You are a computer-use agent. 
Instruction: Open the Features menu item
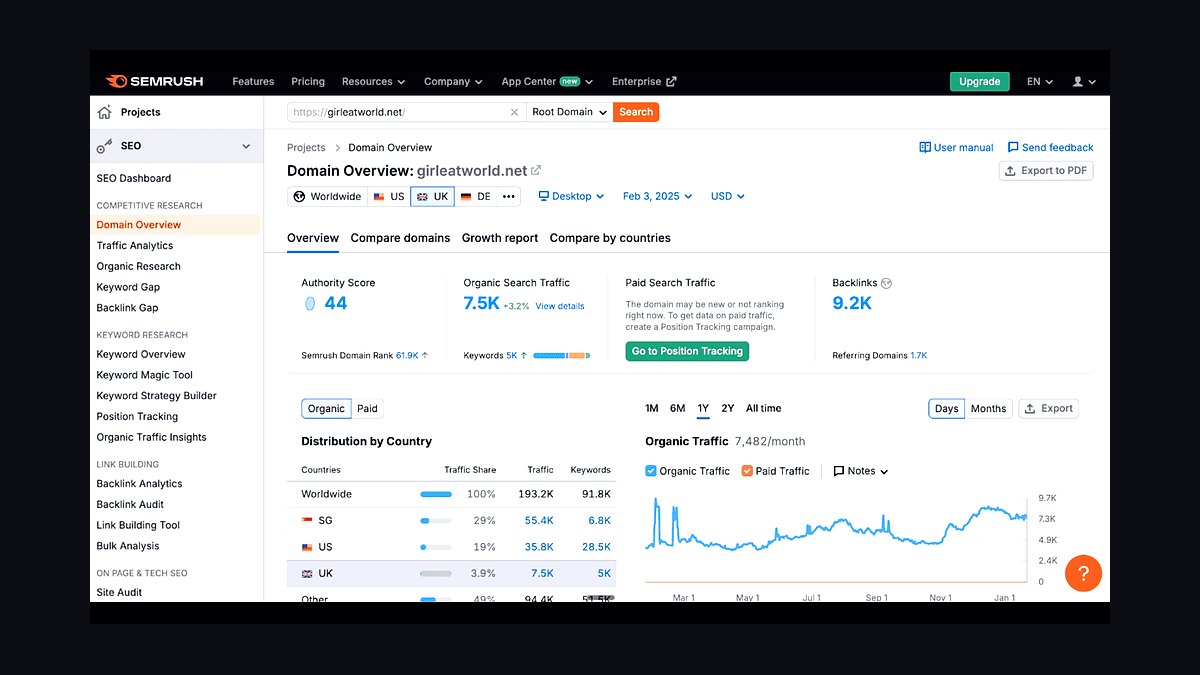pyautogui.click(x=253, y=81)
